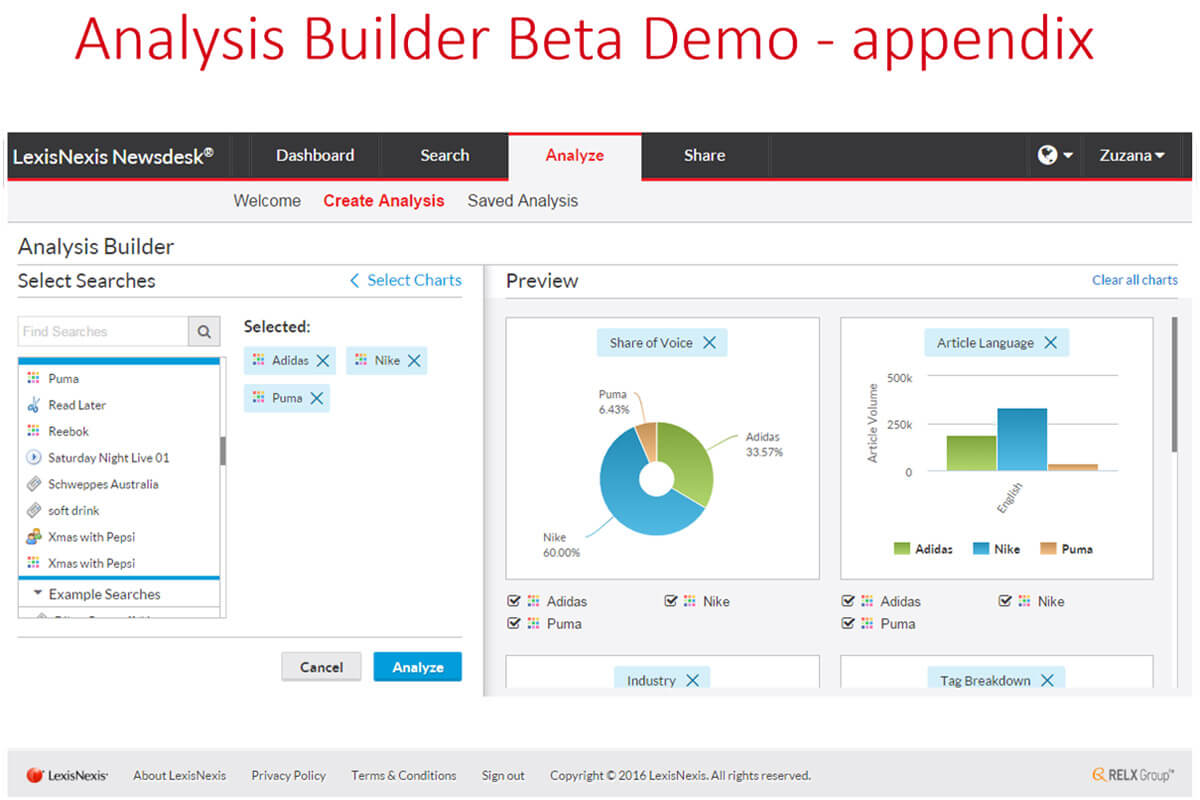
Task: Close the Industry chart
Action: tap(692, 681)
